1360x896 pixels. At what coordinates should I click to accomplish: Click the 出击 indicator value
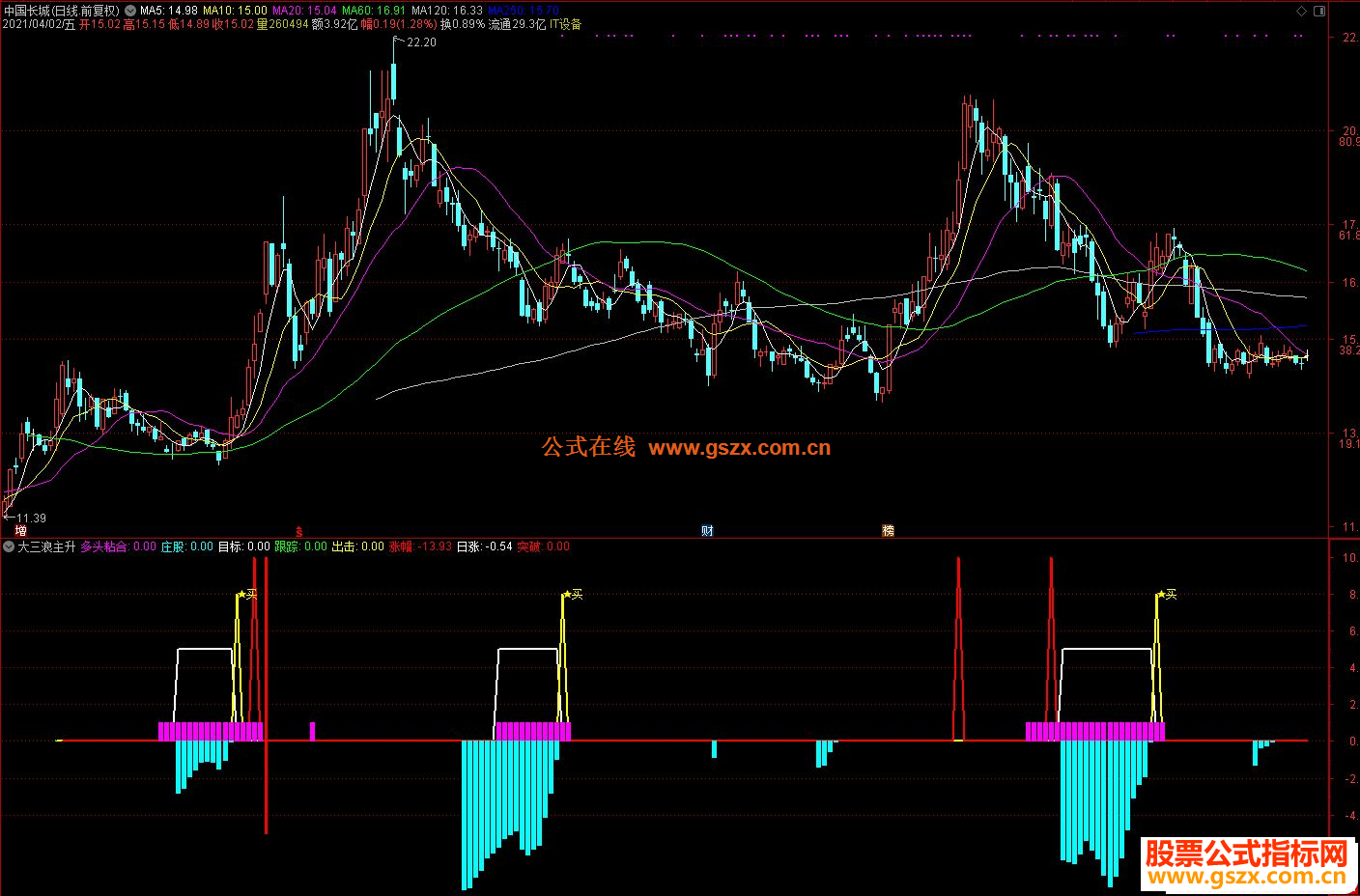pyautogui.click(x=358, y=546)
